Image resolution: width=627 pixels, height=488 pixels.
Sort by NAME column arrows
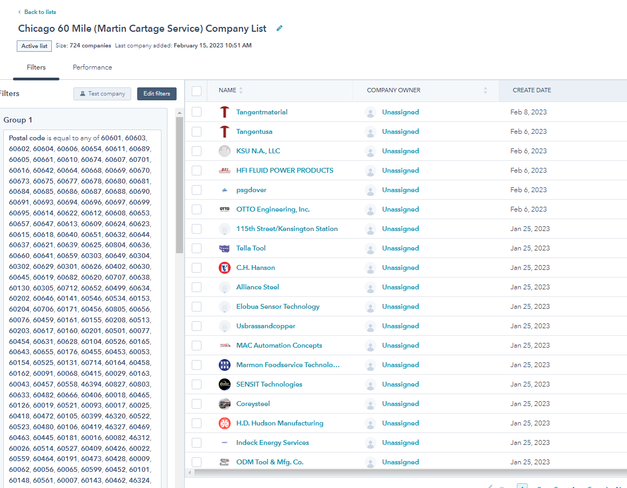click(241, 90)
